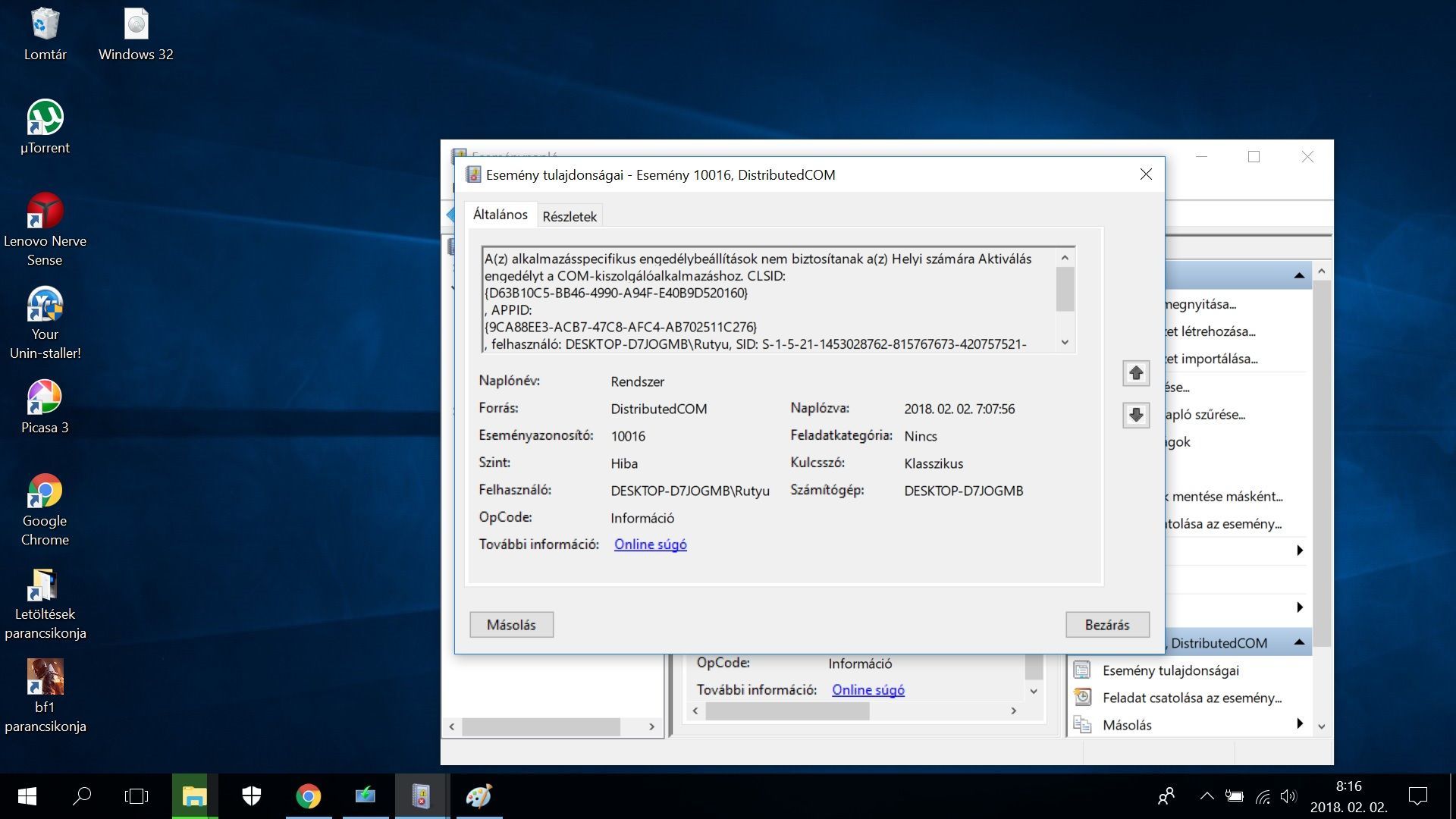Click the Show desktop strip
1456x819 pixels.
[1451, 796]
